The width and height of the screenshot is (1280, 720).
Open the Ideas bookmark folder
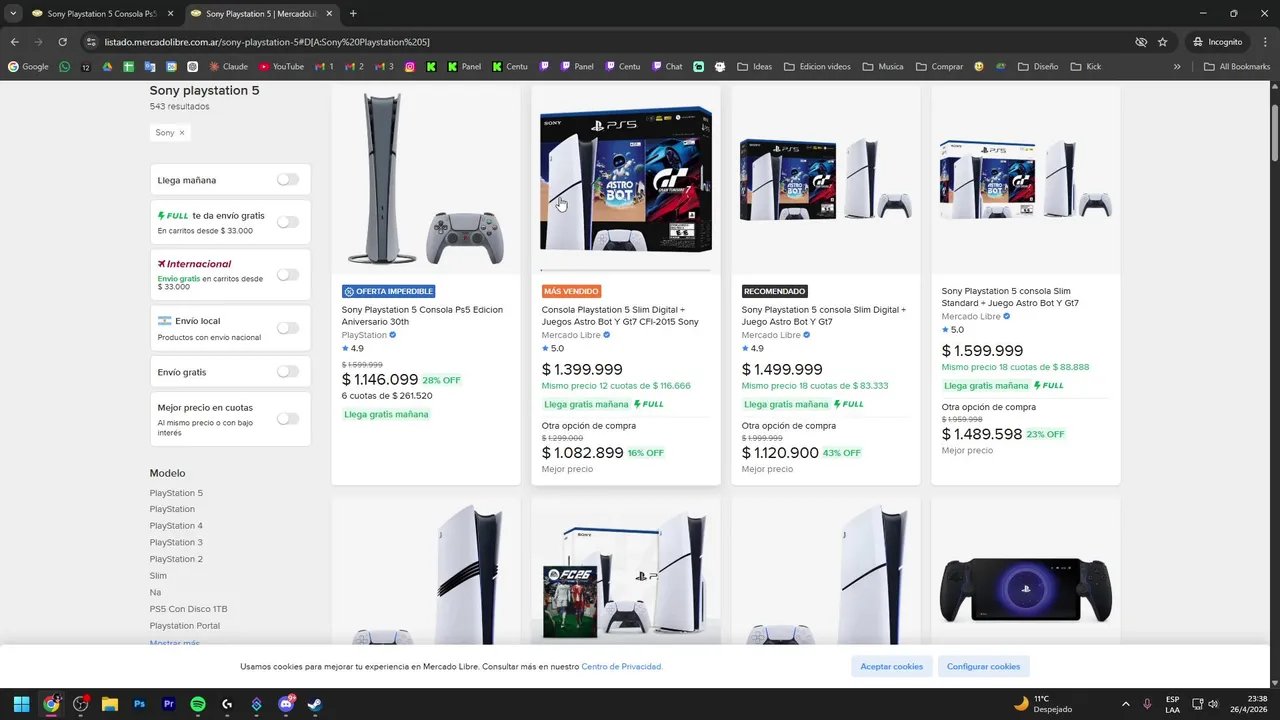pos(755,67)
